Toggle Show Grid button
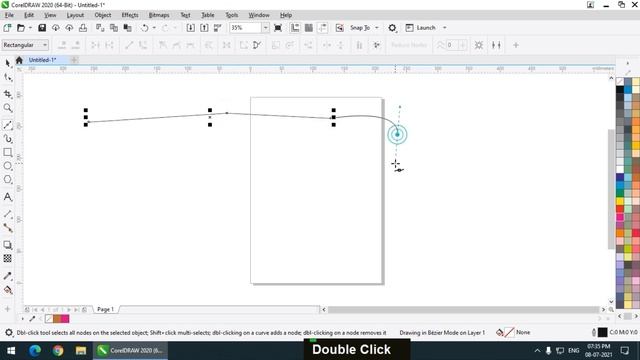This screenshot has width=640, height=360. point(309,28)
